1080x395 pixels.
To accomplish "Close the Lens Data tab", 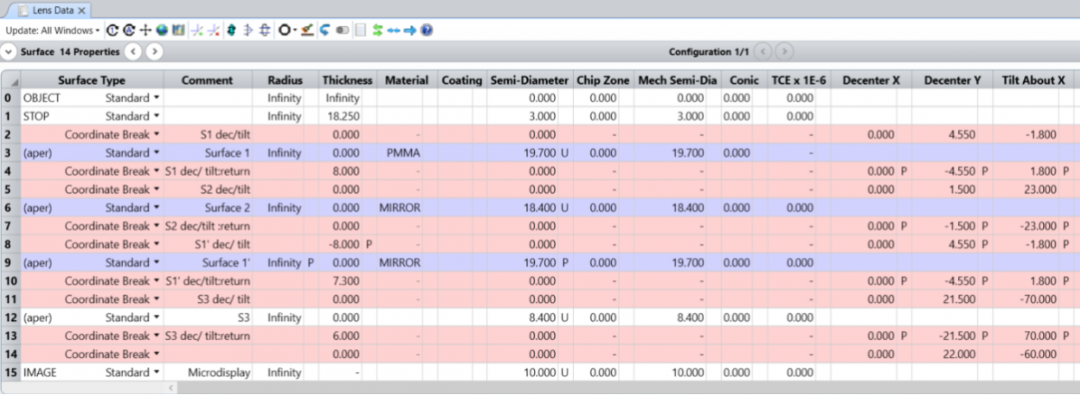I will coord(81,10).
